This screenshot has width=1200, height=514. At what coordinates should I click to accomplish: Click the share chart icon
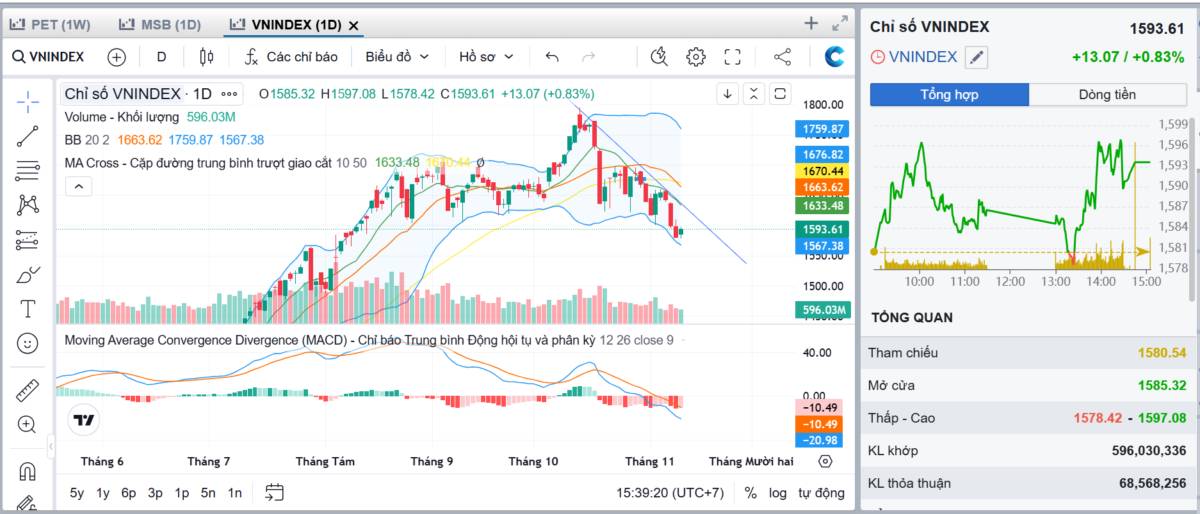(783, 57)
